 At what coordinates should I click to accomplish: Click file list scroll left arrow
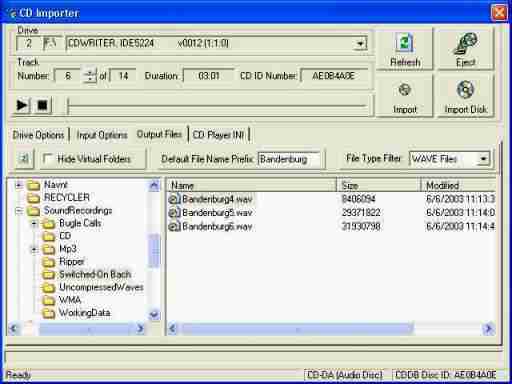coord(173,329)
